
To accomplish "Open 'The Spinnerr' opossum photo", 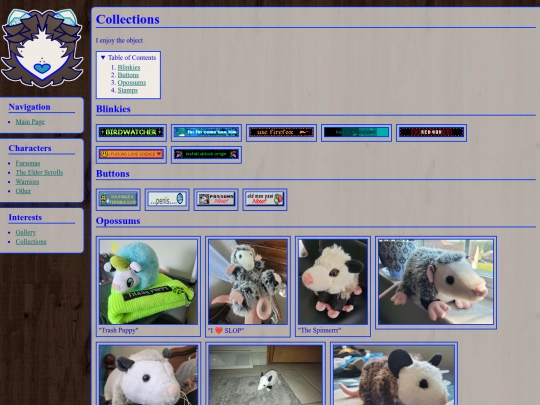I will (x=333, y=282).
